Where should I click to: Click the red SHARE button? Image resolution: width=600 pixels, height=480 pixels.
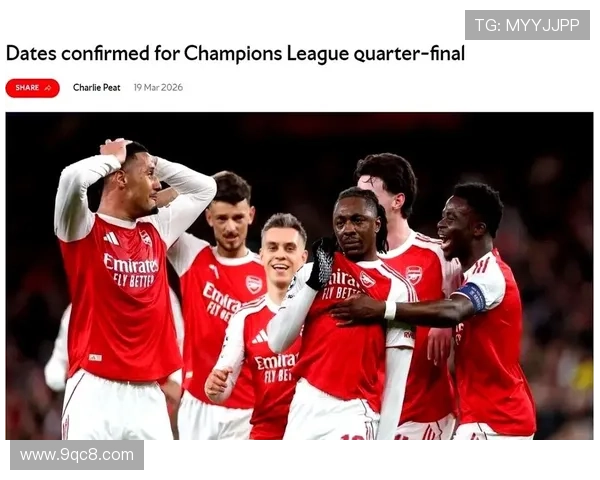[x=33, y=88]
